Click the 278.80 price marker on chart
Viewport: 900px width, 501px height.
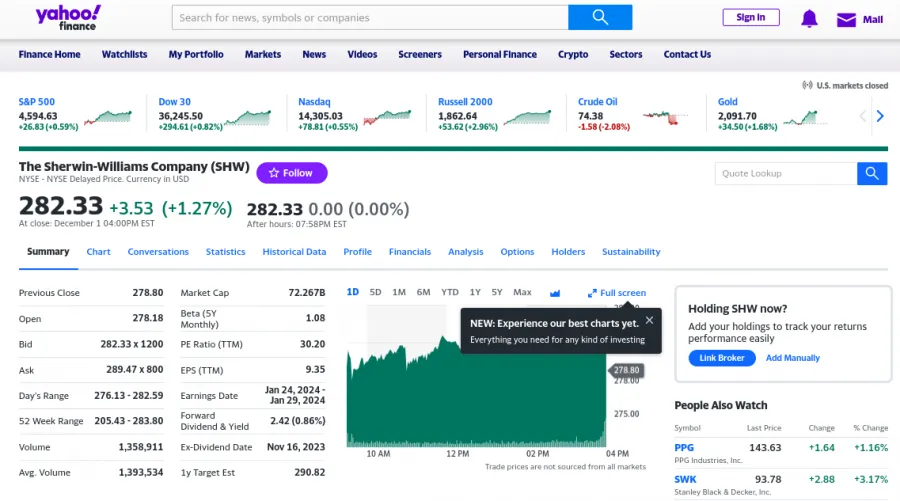coord(626,370)
